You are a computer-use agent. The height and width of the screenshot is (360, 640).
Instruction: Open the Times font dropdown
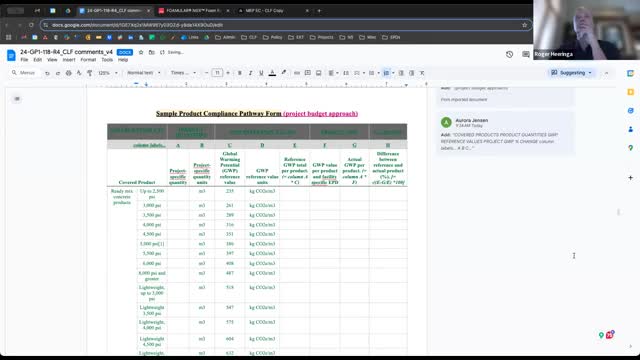pyautogui.click(x=183, y=73)
